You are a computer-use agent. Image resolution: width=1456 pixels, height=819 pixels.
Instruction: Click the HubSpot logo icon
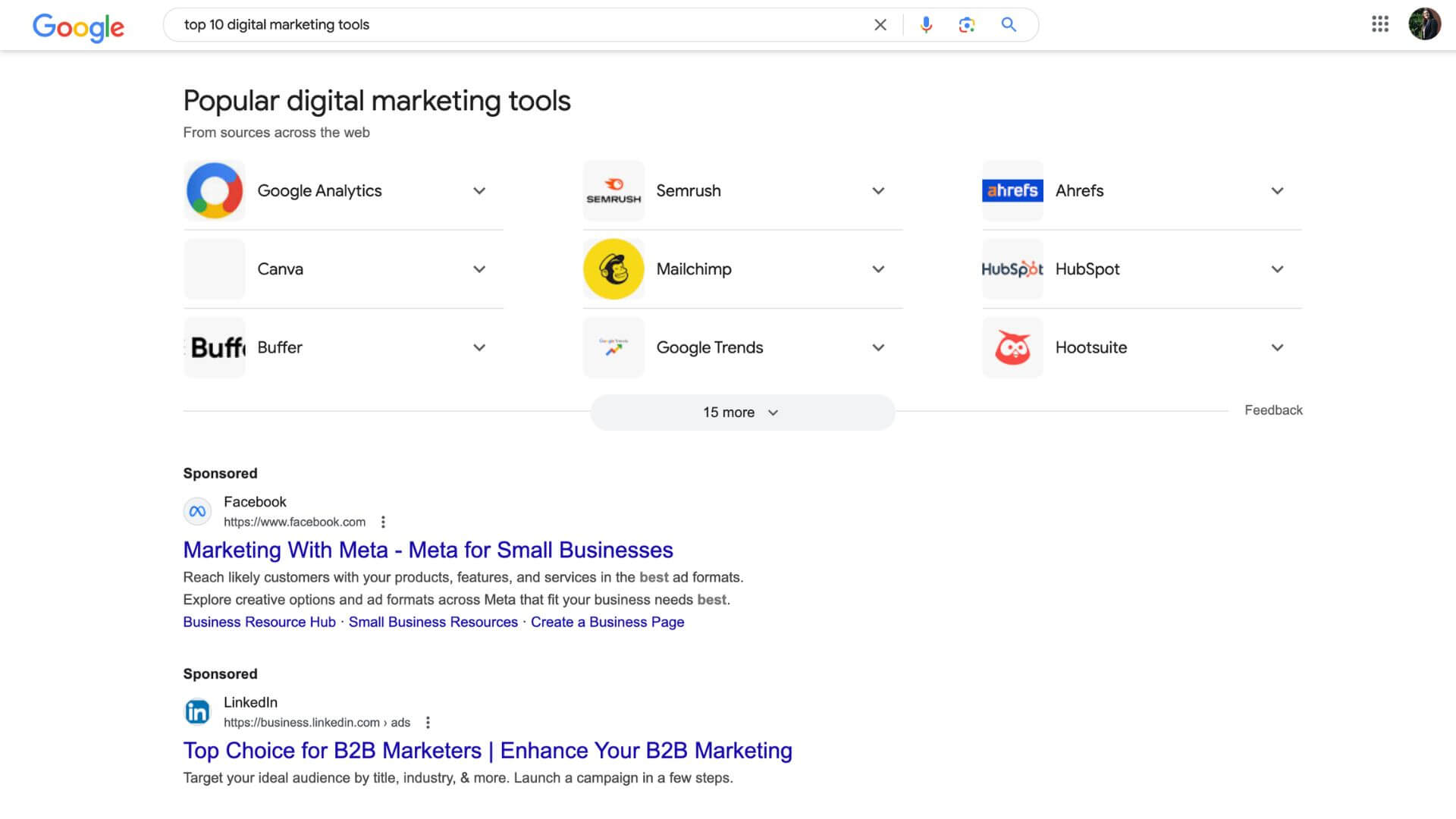(1012, 269)
